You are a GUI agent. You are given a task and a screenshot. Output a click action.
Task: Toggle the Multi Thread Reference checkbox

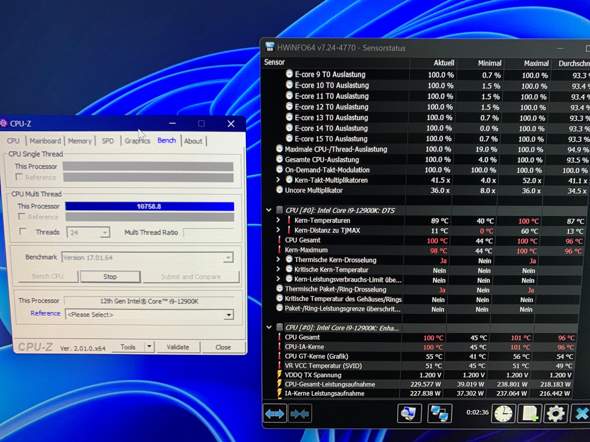pos(21,217)
